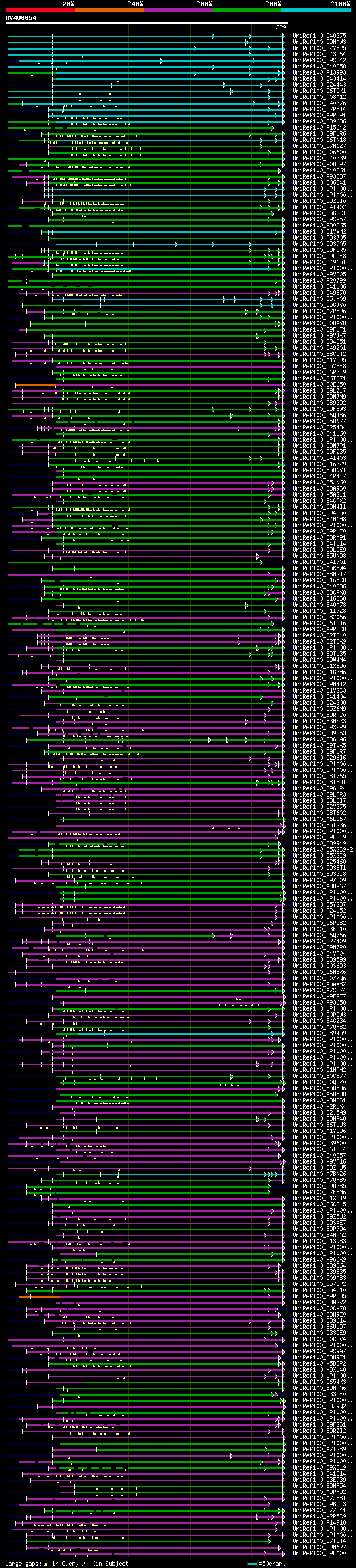Select the UniRef100_P08297 label
Image resolution: width=356 pixels, height=1568 pixels.
(x=319, y=164)
